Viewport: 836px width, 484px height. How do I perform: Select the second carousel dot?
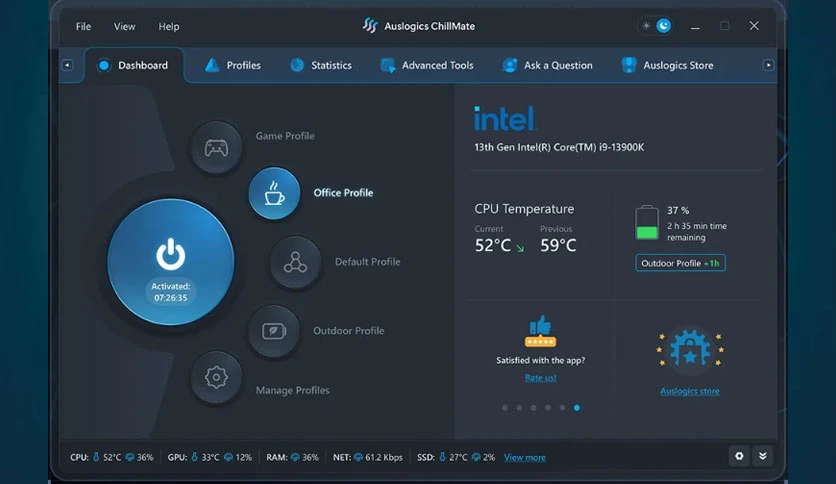click(x=519, y=408)
